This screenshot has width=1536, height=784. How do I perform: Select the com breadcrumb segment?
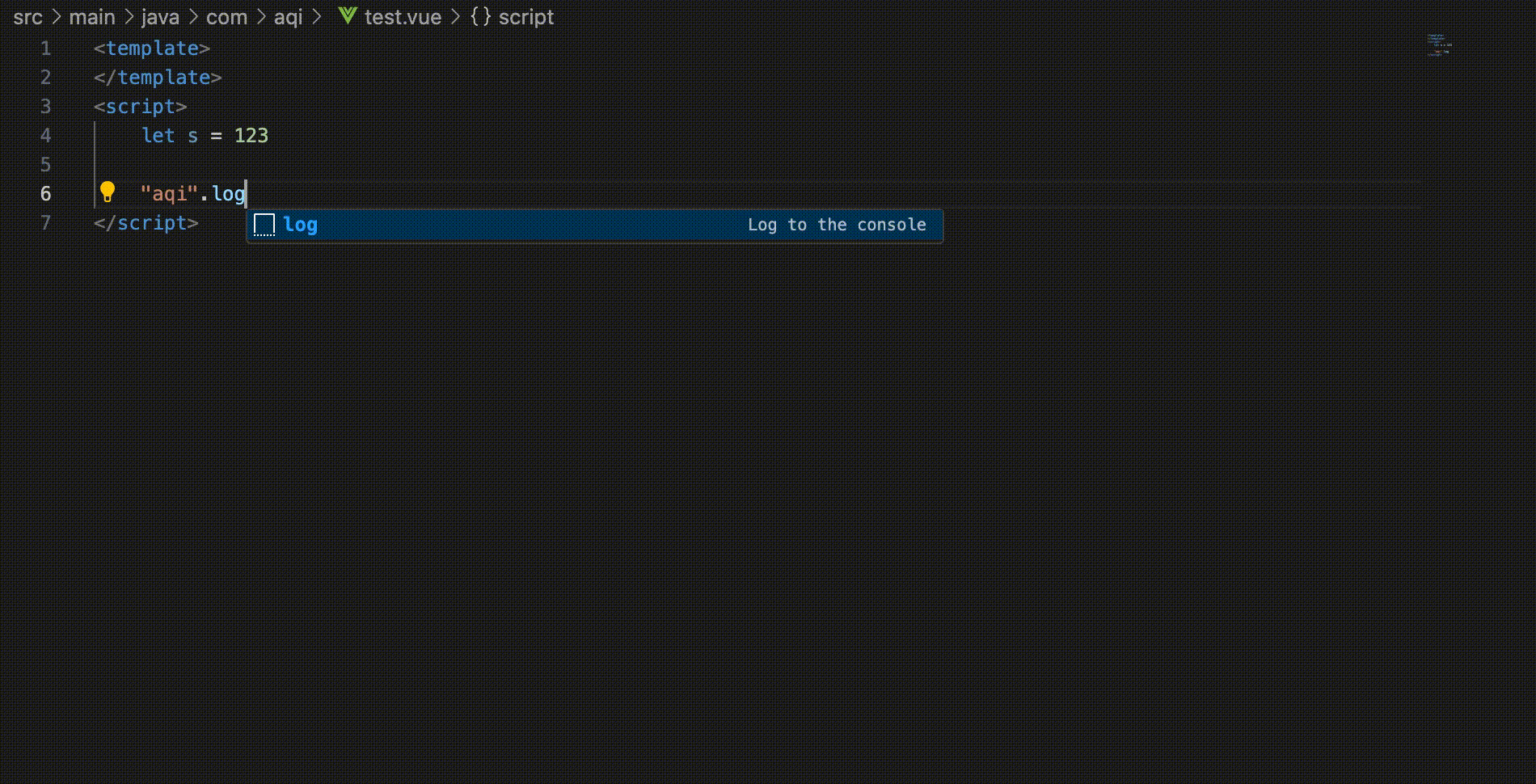(226, 17)
